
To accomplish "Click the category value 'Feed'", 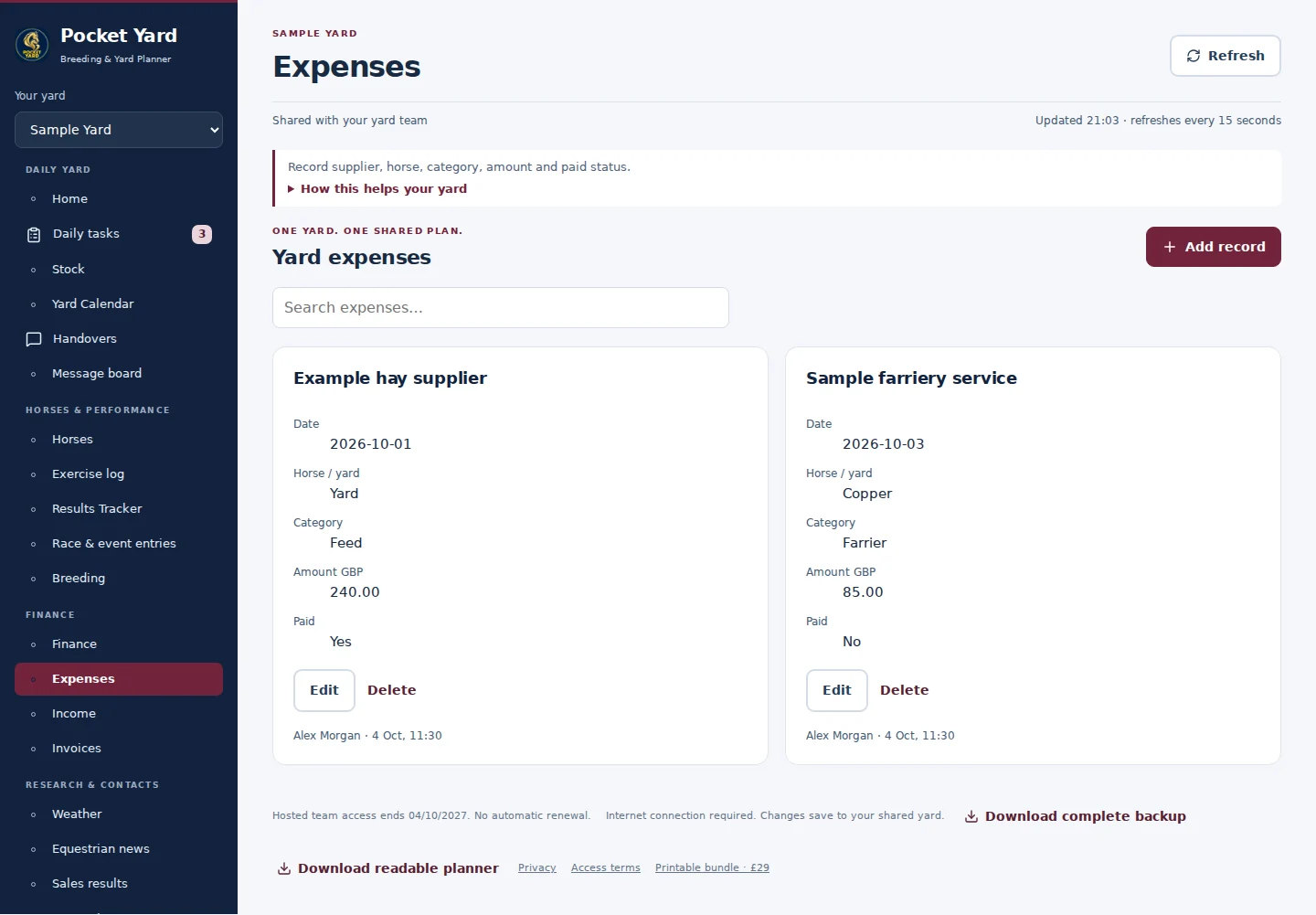I will [345, 543].
